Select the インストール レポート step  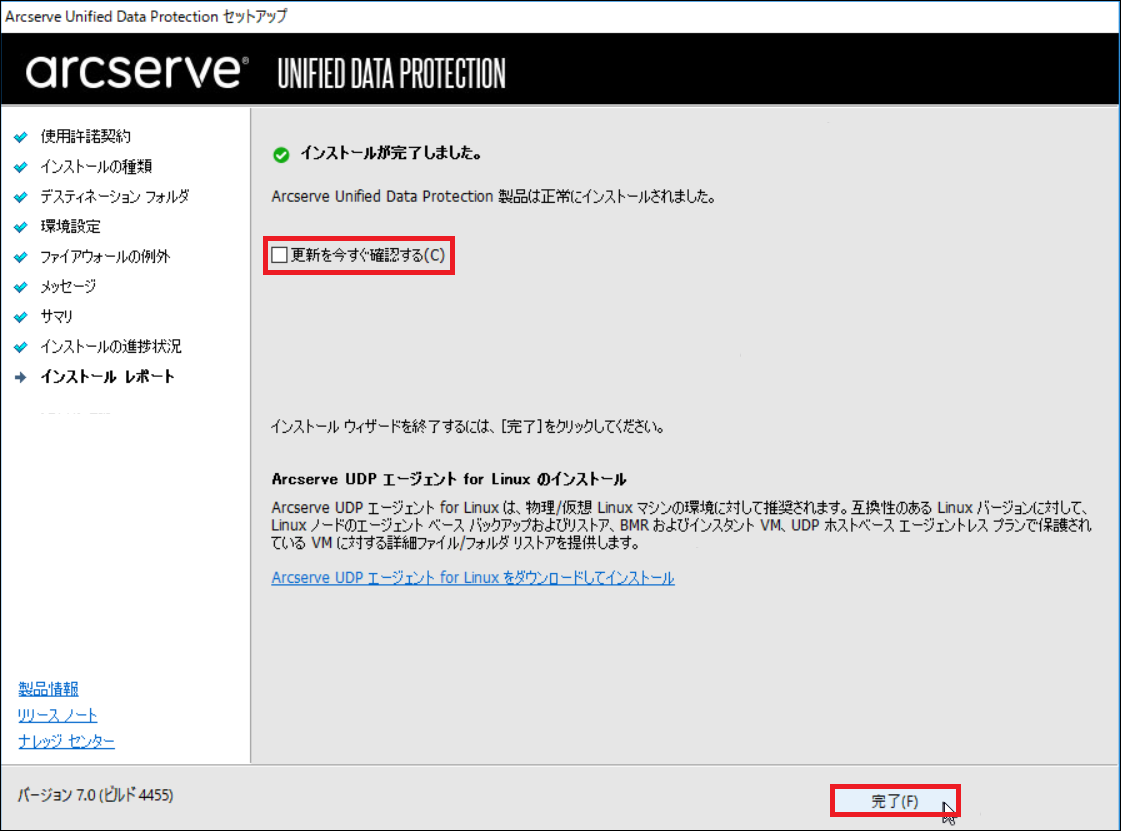107,376
